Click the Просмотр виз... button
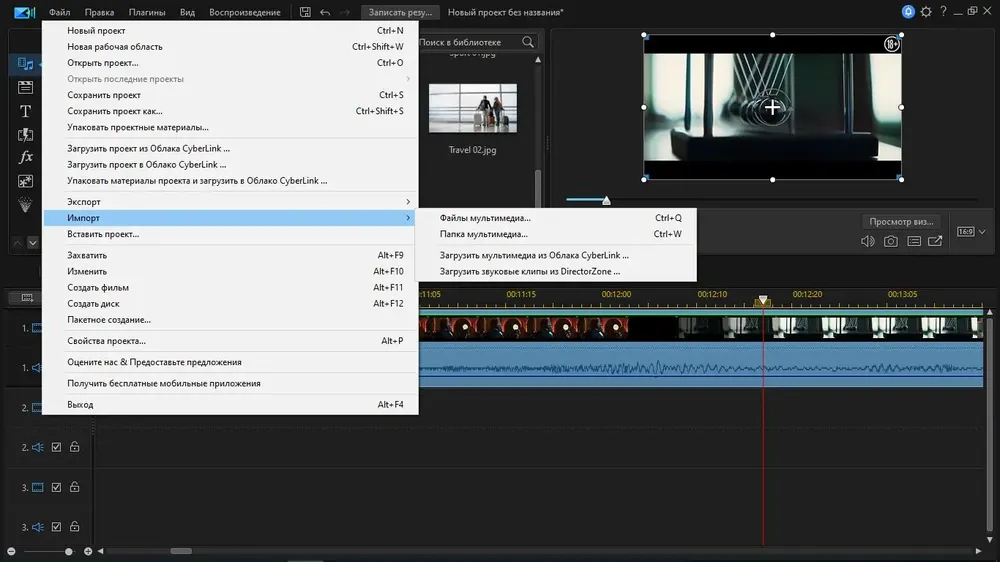 [x=901, y=221]
